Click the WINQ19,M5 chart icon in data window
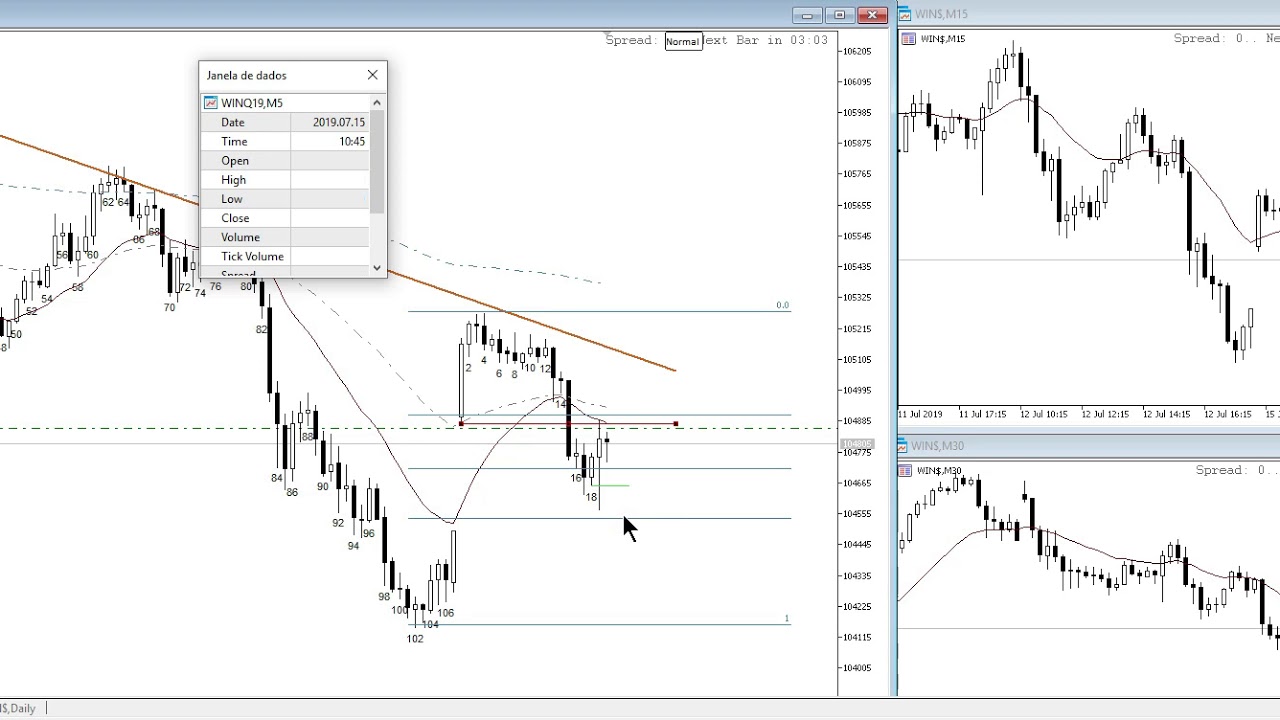 coord(211,103)
